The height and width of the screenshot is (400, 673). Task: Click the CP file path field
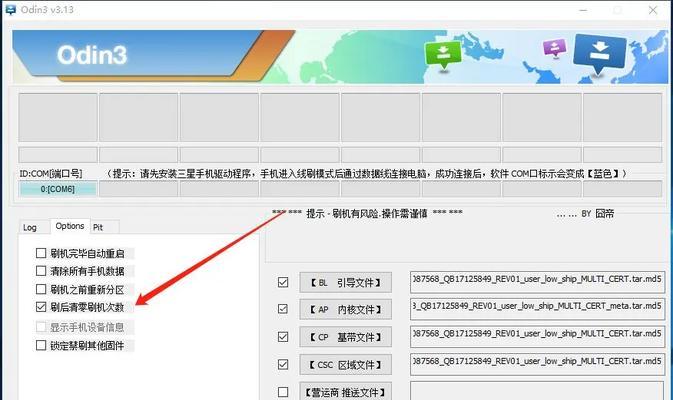pos(537,337)
